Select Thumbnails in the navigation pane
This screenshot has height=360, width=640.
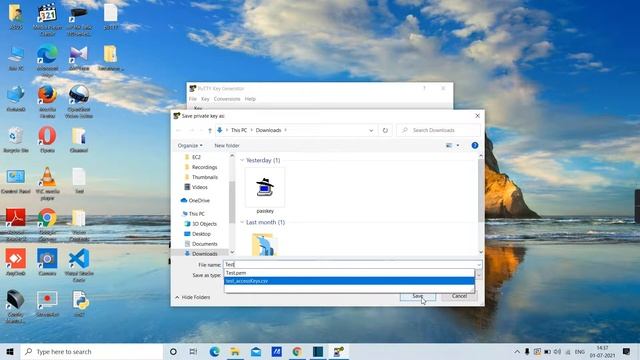click(x=204, y=177)
